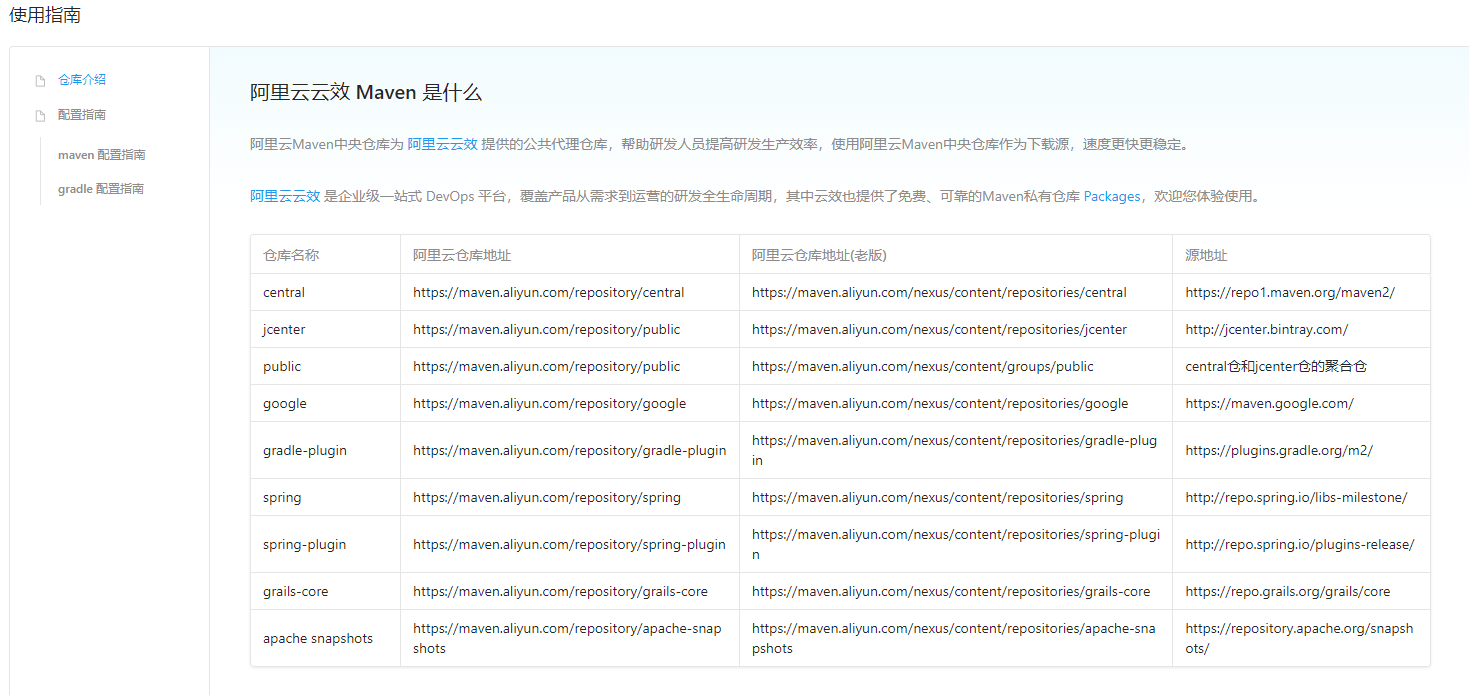Click the 仓库名称 column header
This screenshot has width=1469, height=695.
(291, 255)
